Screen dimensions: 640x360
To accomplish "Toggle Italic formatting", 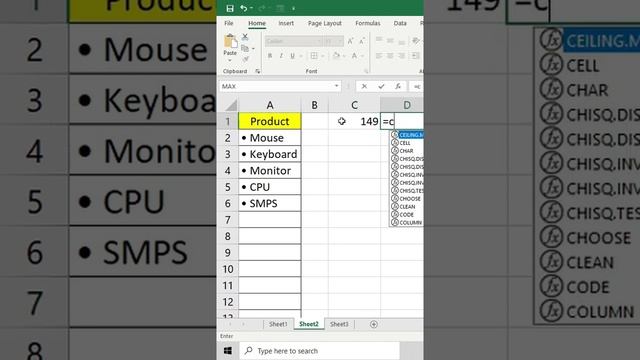I will click(x=281, y=56).
